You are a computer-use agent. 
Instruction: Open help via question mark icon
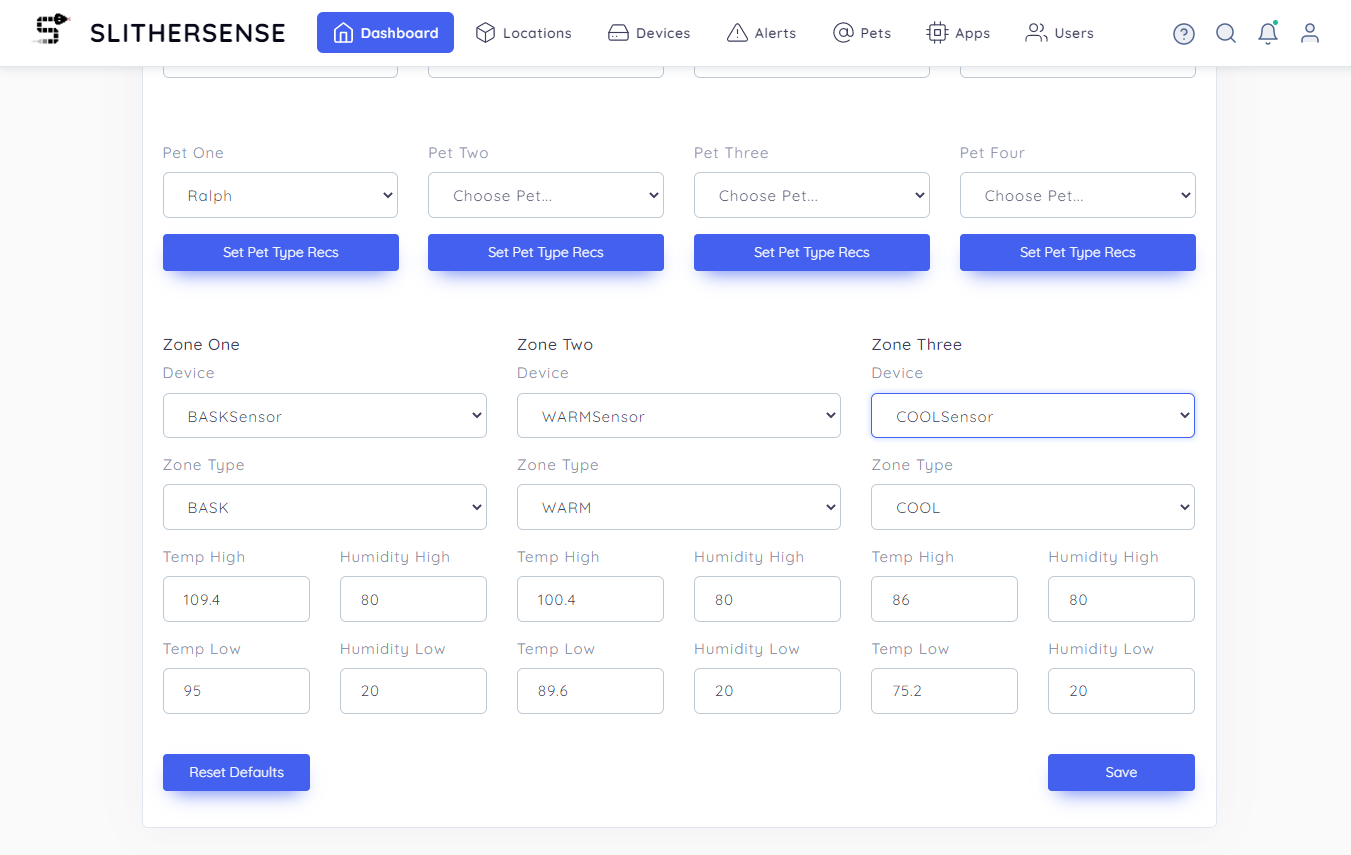(x=1184, y=34)
